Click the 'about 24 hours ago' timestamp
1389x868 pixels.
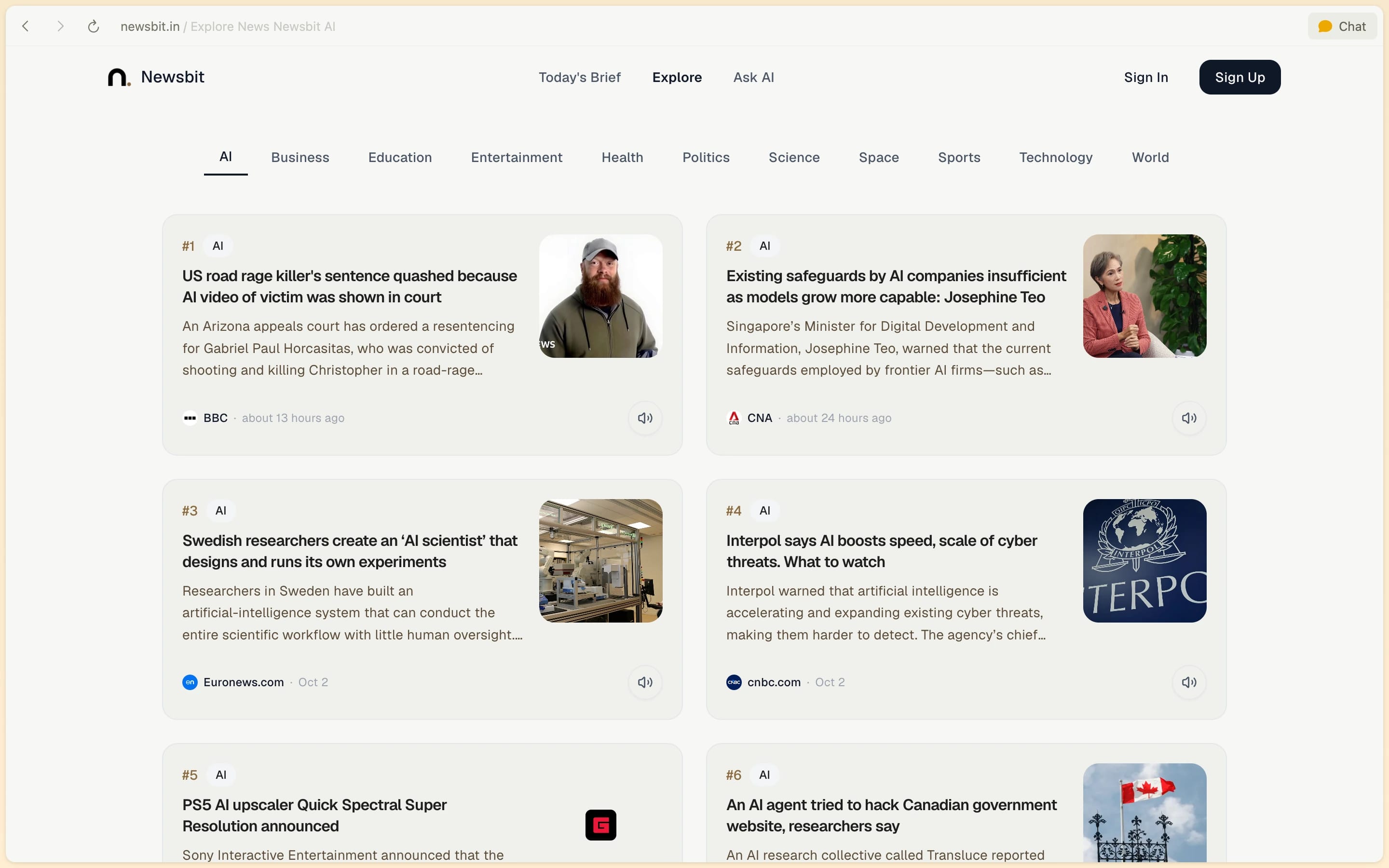pos(839,418)
